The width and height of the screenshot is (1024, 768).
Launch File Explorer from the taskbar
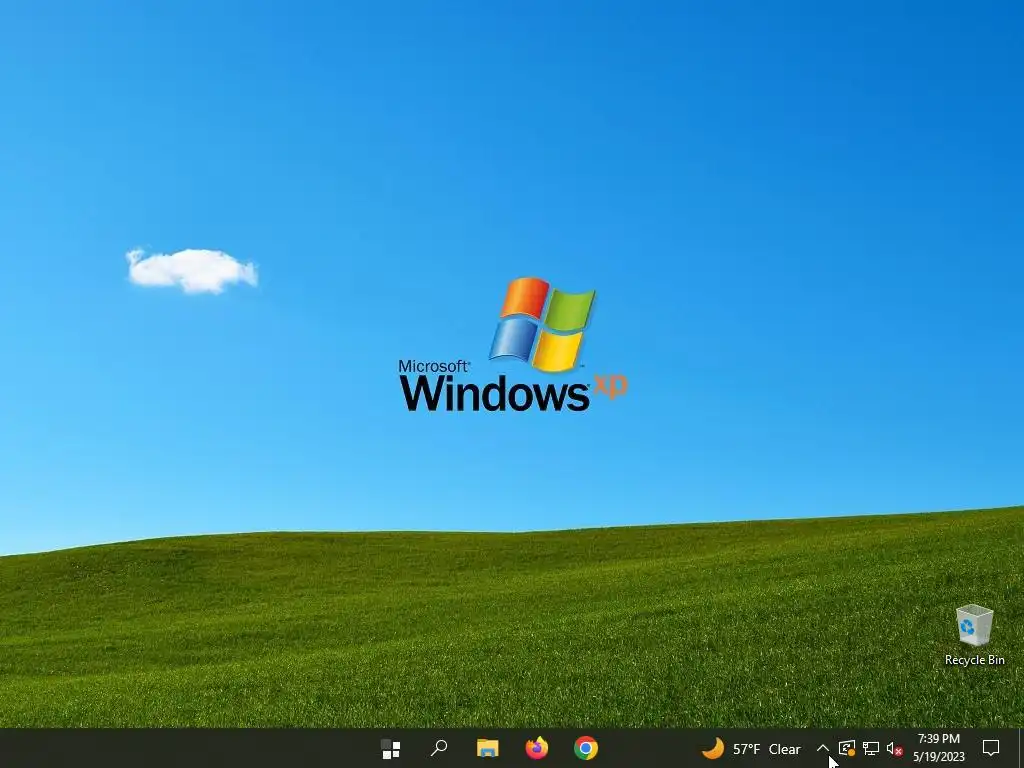[487, 748]
